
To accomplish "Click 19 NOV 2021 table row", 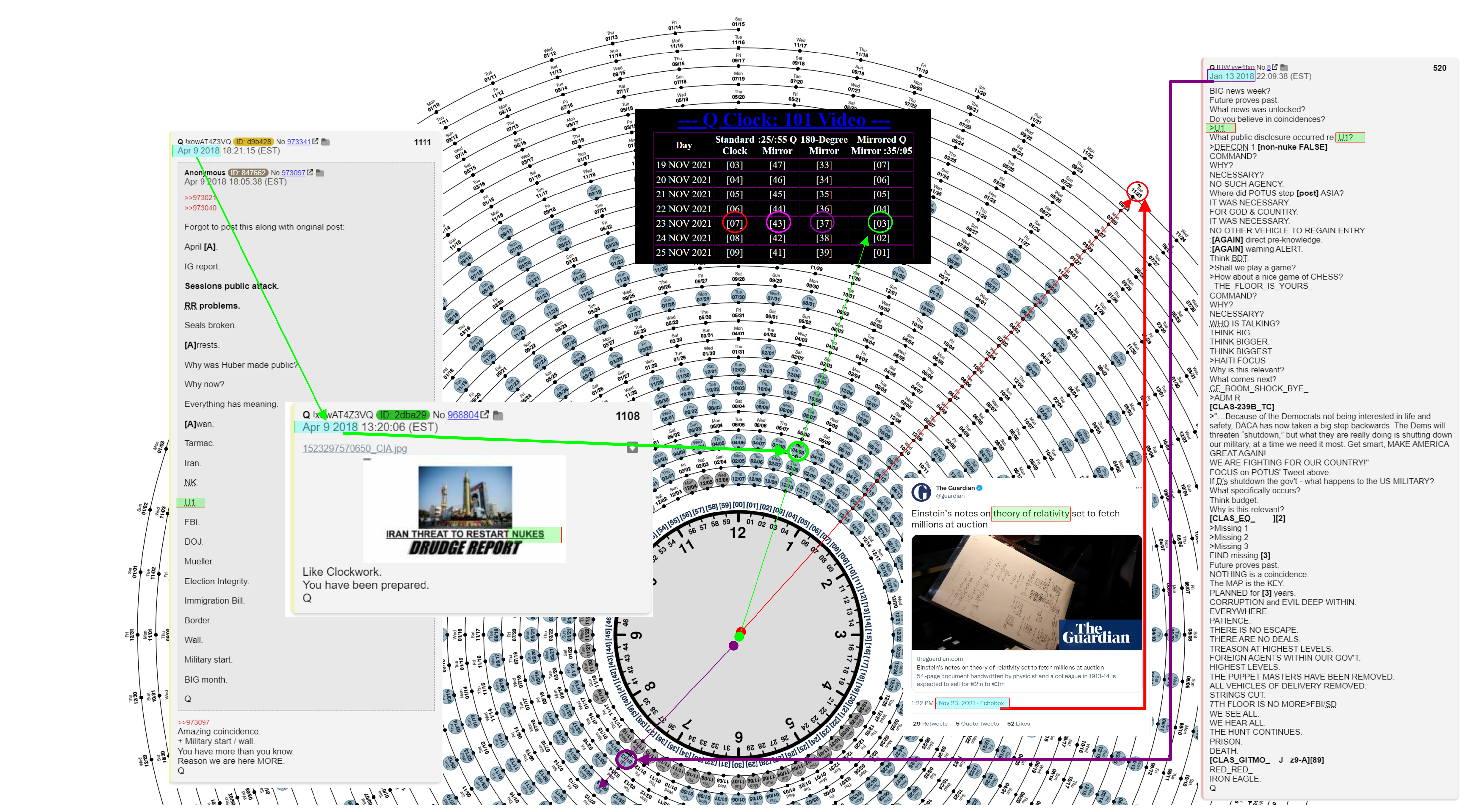I will pos(784,165).
